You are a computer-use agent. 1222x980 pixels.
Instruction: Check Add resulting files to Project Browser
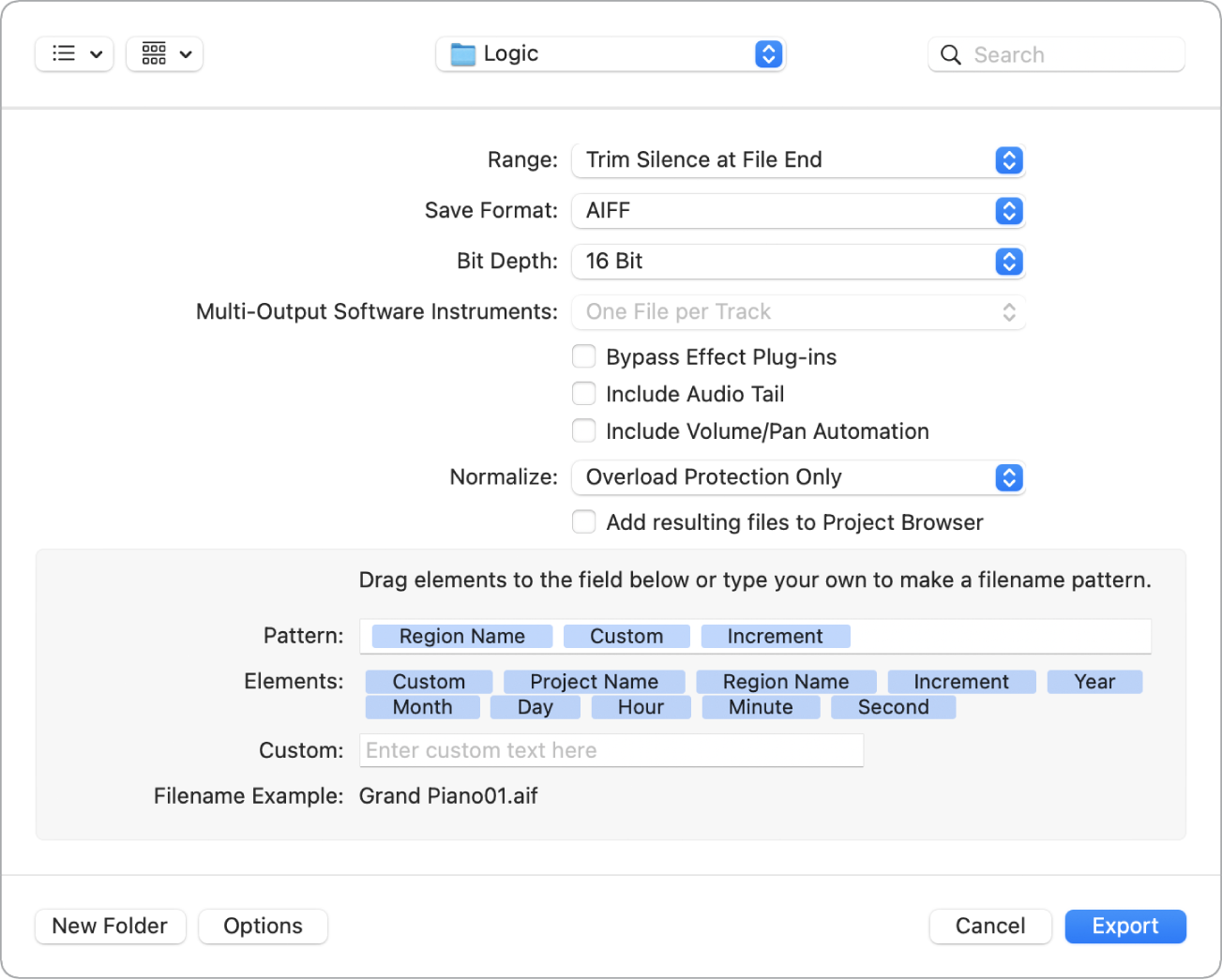tap(584, 522)
